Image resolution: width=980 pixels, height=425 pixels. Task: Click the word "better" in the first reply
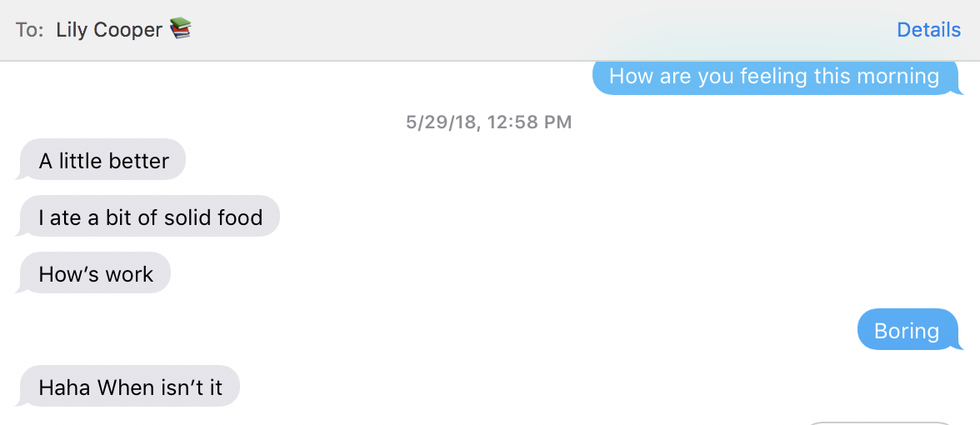138,160
